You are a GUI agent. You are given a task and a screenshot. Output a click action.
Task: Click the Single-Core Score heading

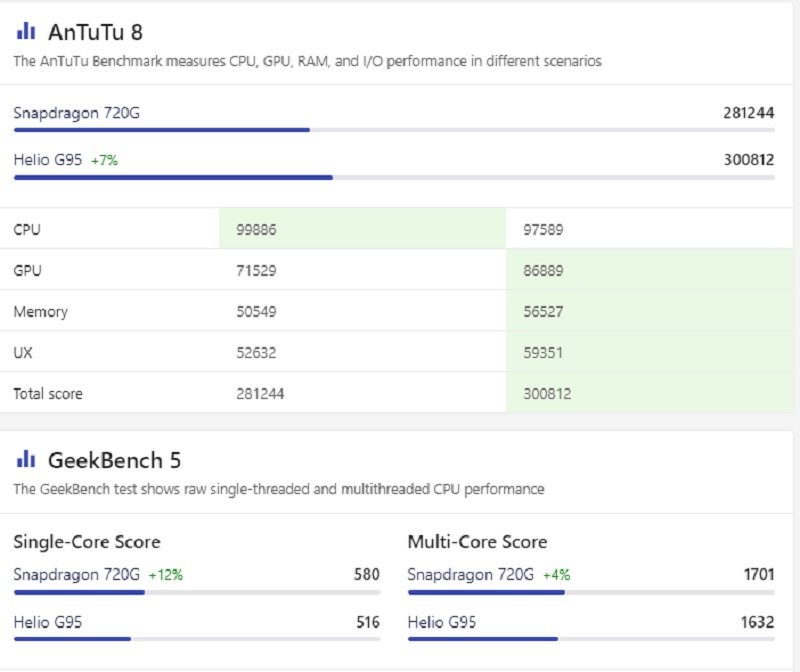point(87,542)
